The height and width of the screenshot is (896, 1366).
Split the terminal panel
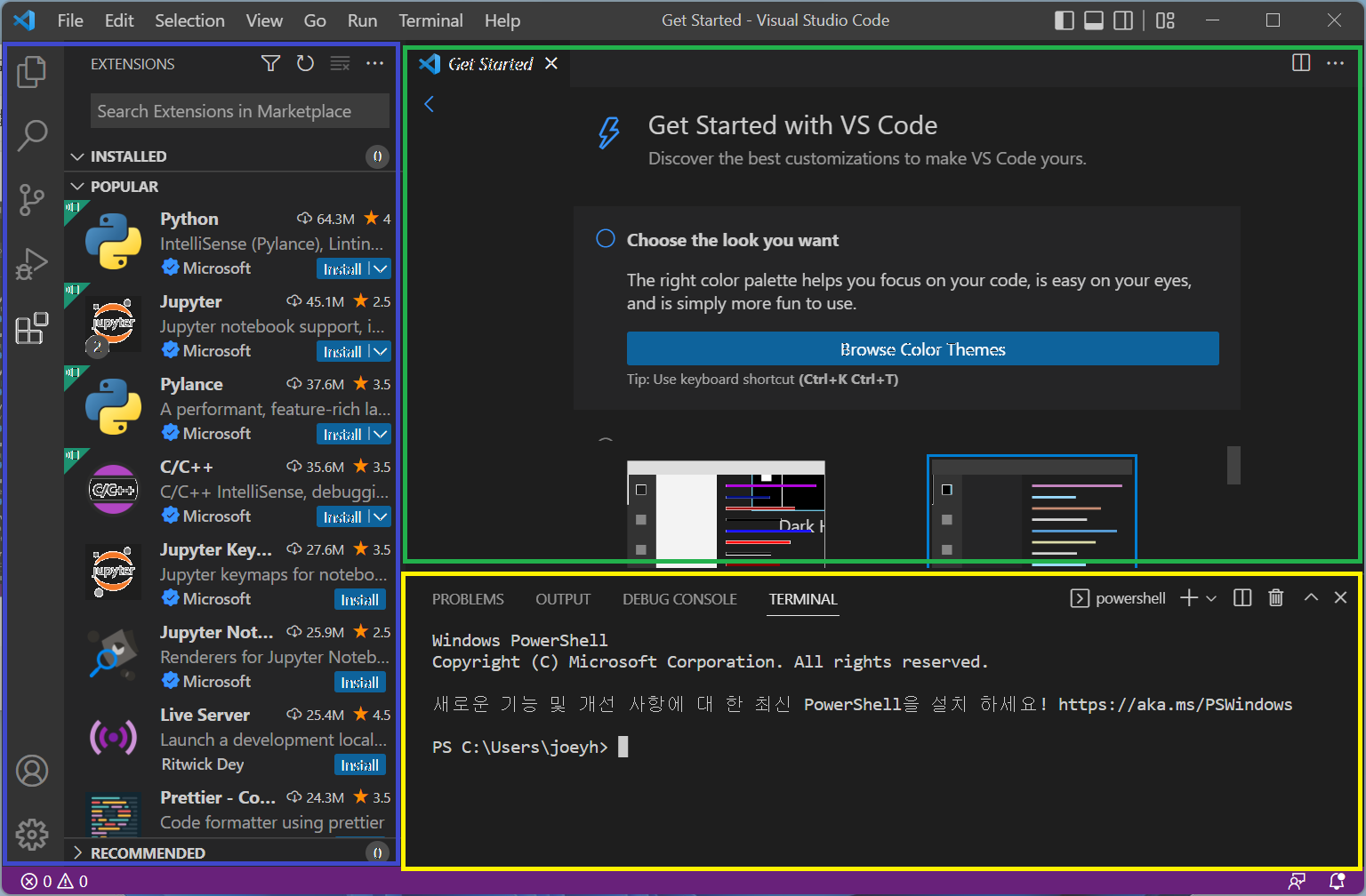(x=1242, y=598)
